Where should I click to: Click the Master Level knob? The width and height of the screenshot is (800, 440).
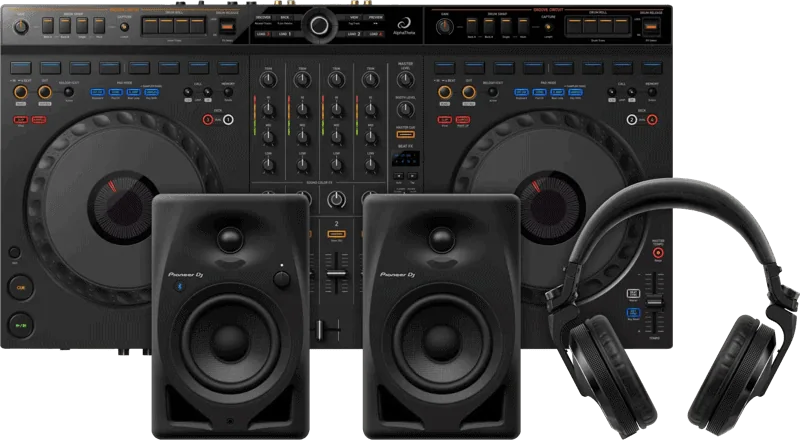coord(406,80)
